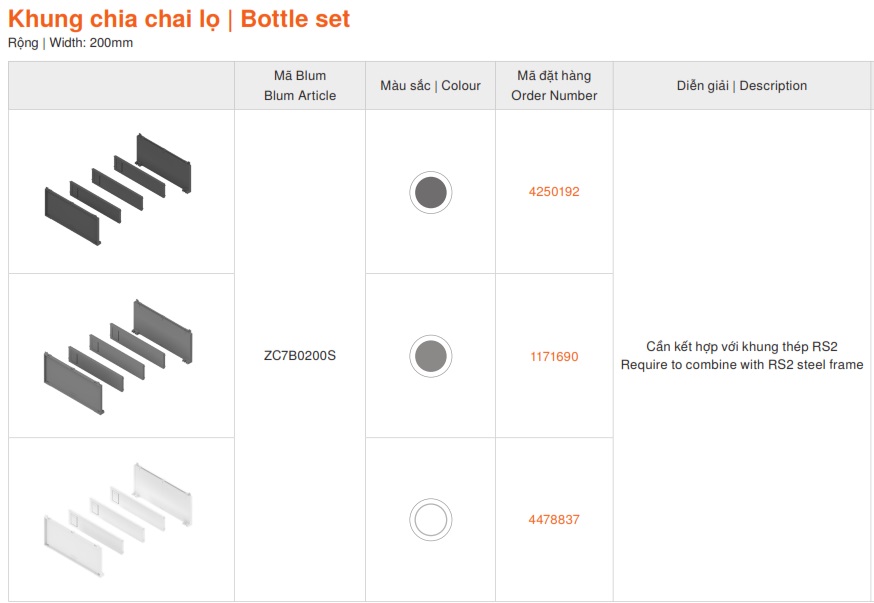The height and width of the screenshot is (603, 874).
Task: Click "Require to combine with RS2 steel frame"
Action: [742, 365]
